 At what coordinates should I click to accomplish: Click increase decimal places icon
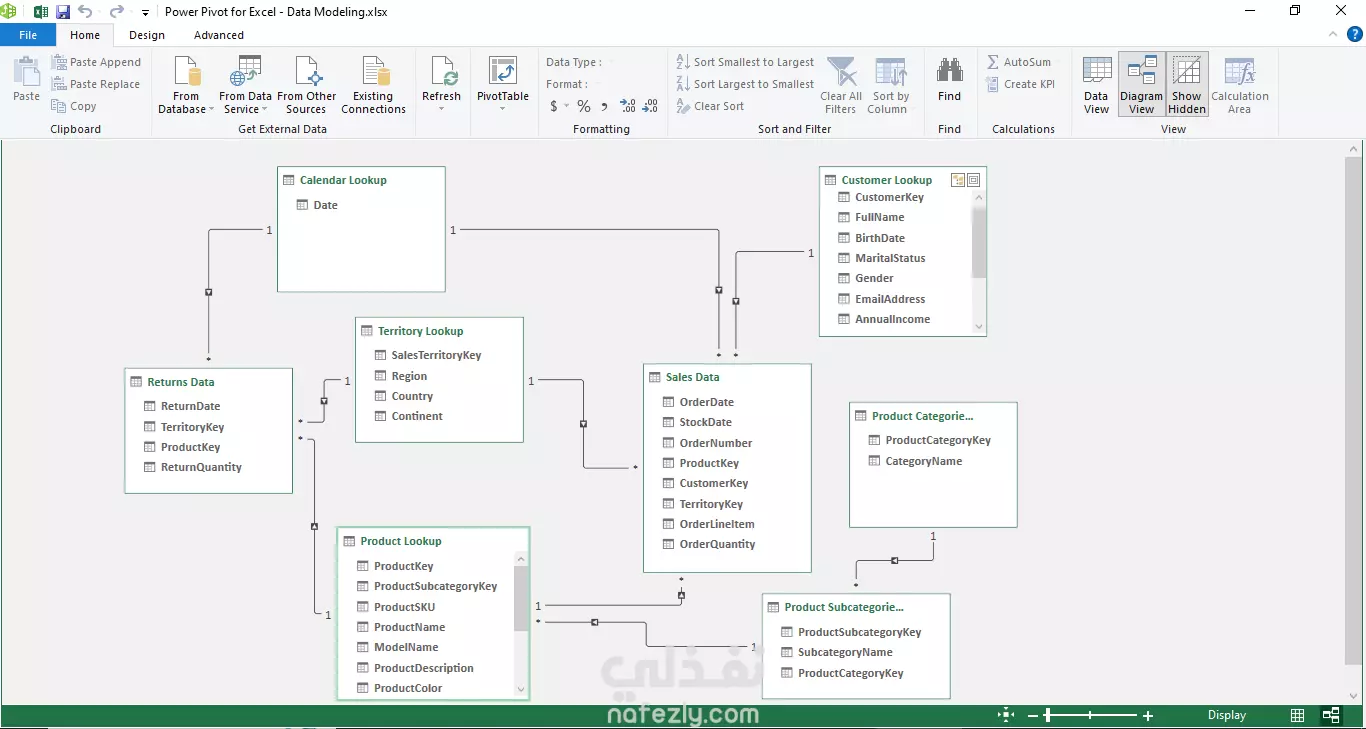(x=628, y=105)
